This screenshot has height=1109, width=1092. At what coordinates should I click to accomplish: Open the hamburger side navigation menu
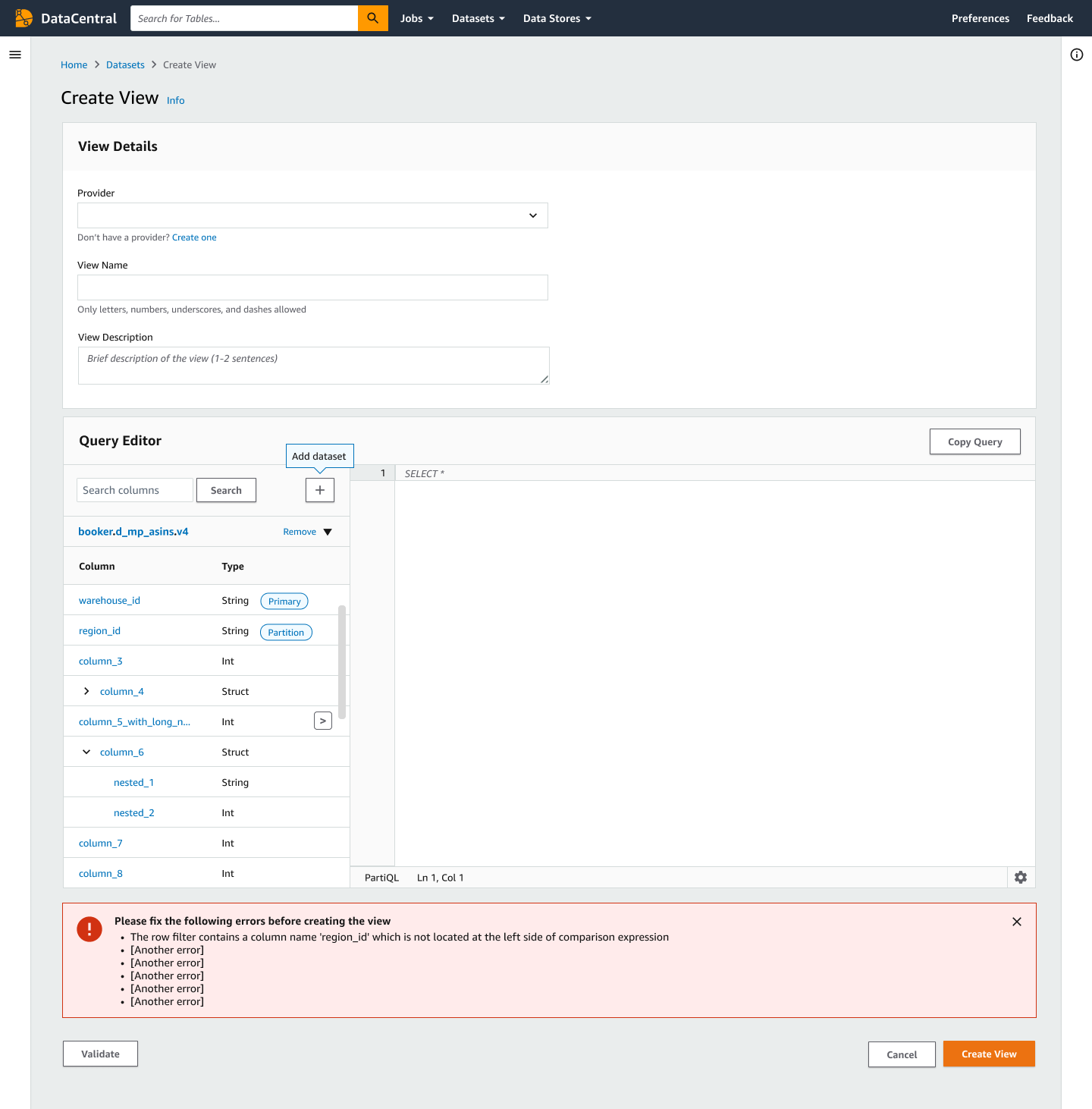coord(15,55)
